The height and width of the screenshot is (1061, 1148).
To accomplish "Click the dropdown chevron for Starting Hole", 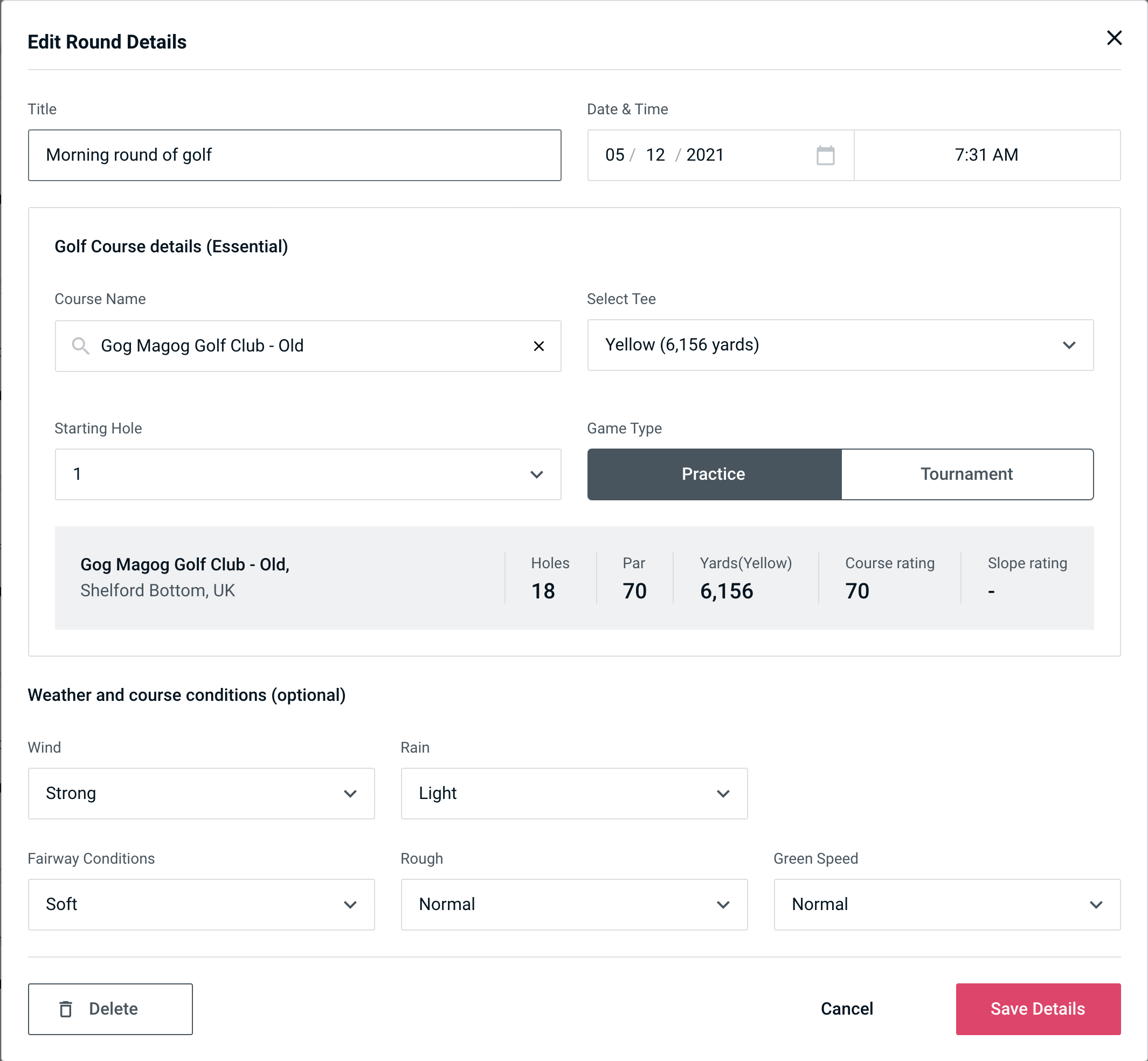I will (536, 474).
